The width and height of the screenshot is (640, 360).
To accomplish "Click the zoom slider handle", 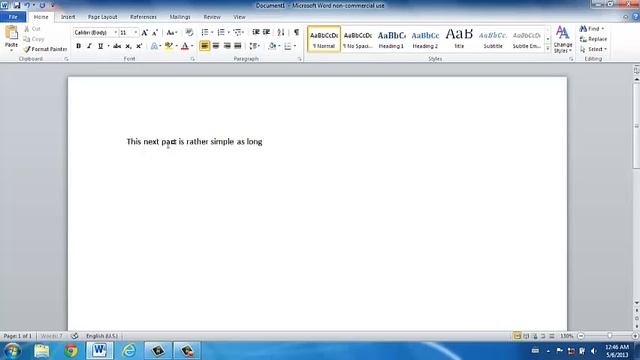I will point(609,336).
